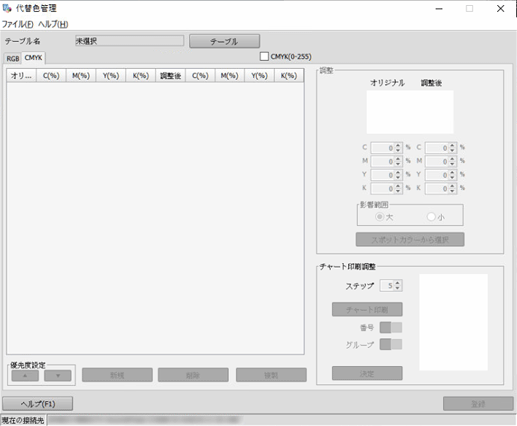The width and height of the screenshot is (517, 426).
Task: Open the ヘルプ menu
Action: point(53,24)
